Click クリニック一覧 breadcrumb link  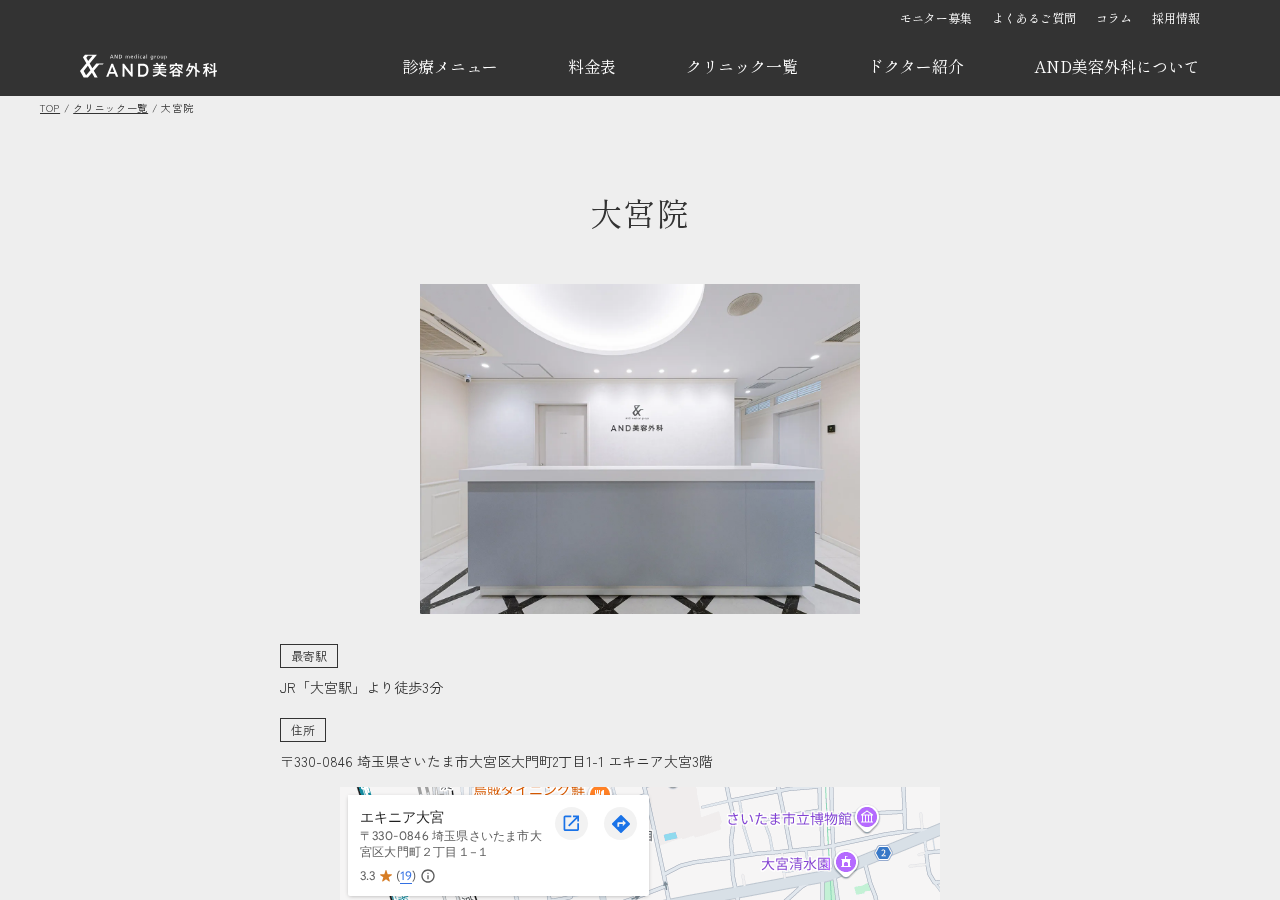pyautogui.click(x=110, y=108)
